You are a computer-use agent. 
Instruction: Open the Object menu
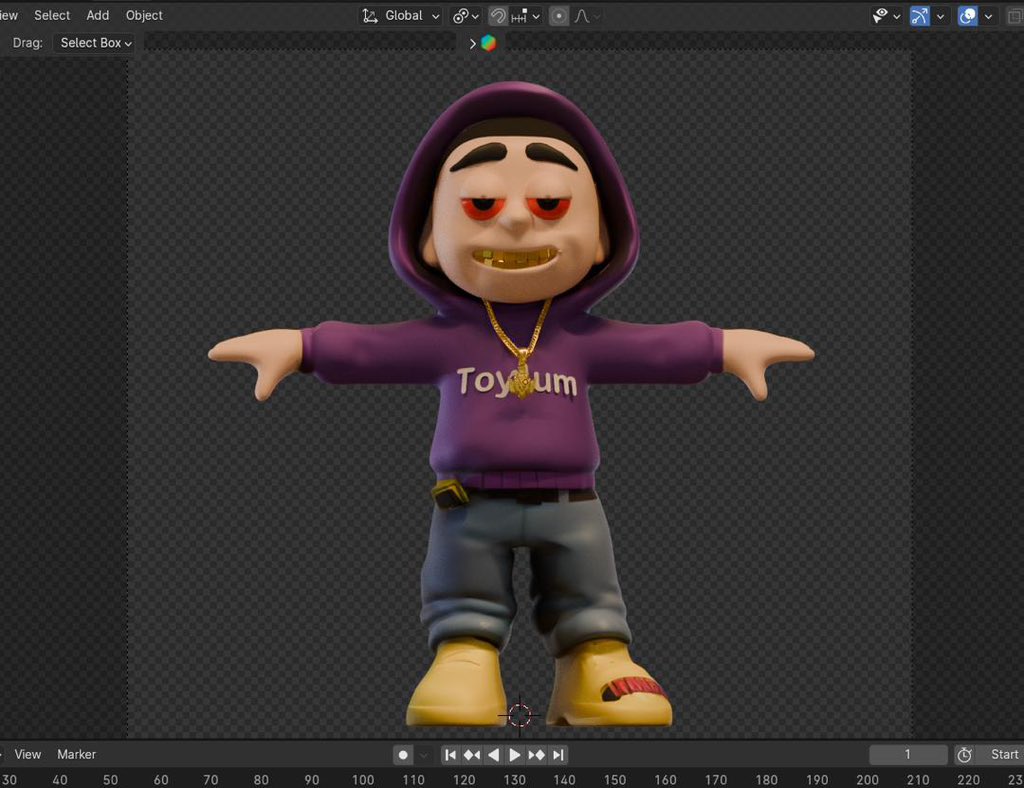click(x=144, y=15)
